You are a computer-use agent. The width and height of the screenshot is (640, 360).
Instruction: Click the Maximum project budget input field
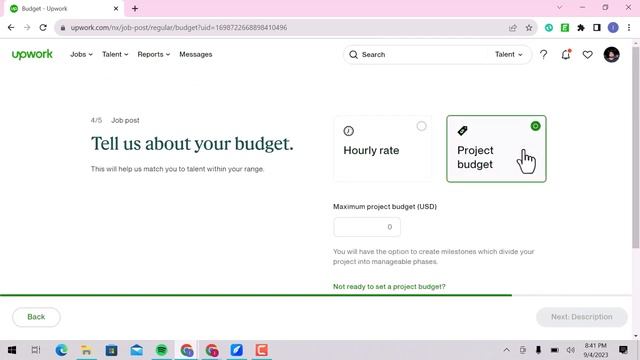(x=367, y=227)
